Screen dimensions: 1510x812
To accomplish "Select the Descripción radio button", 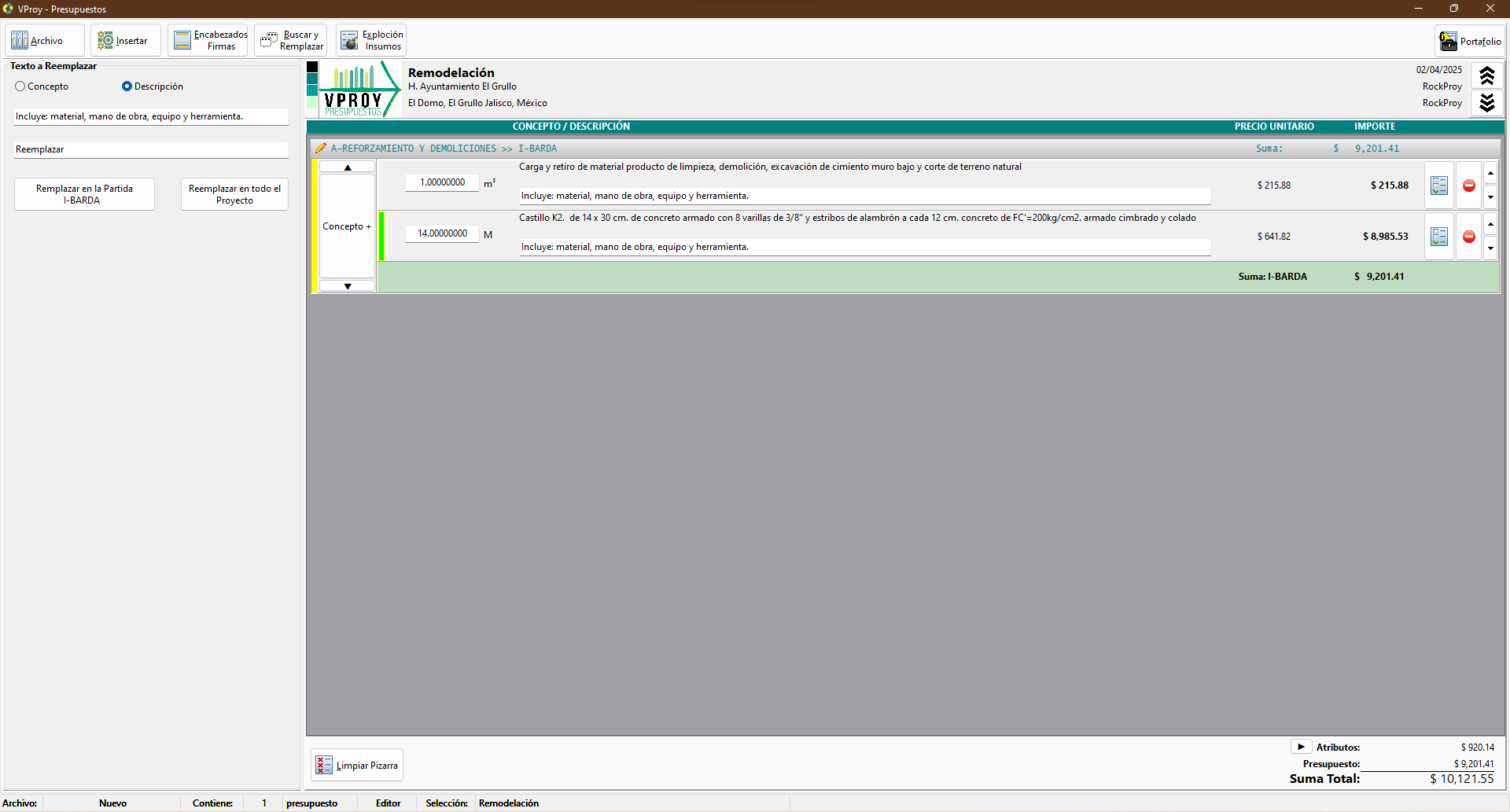I will click(127, 86).
